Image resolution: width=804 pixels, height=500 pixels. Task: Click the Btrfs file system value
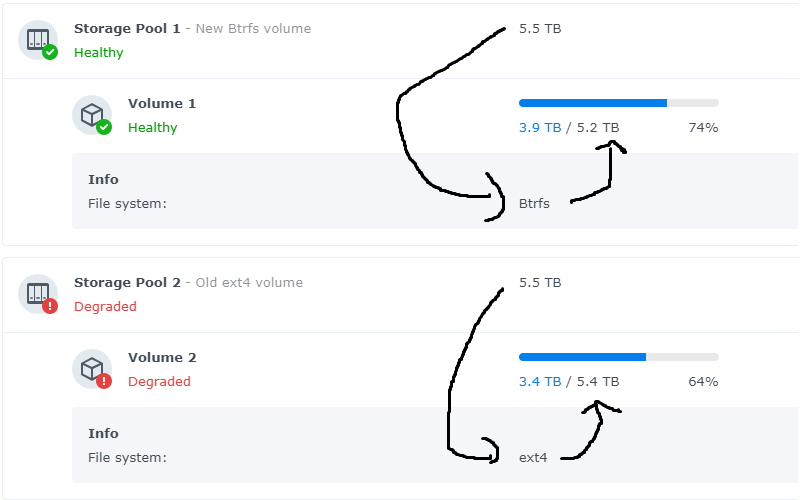534,204
